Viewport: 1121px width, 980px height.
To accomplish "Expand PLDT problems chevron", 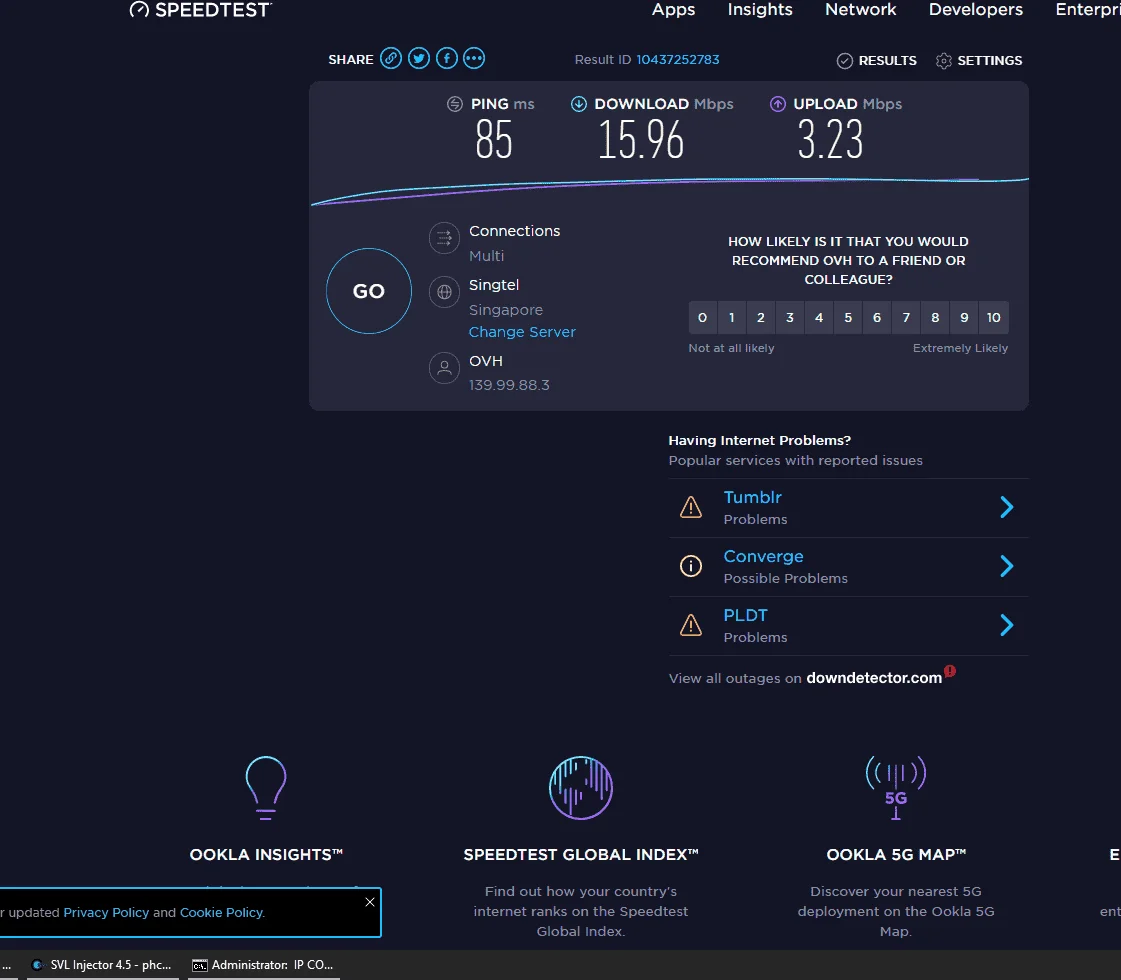I will pyautogui.click(x=1007, y=625).
